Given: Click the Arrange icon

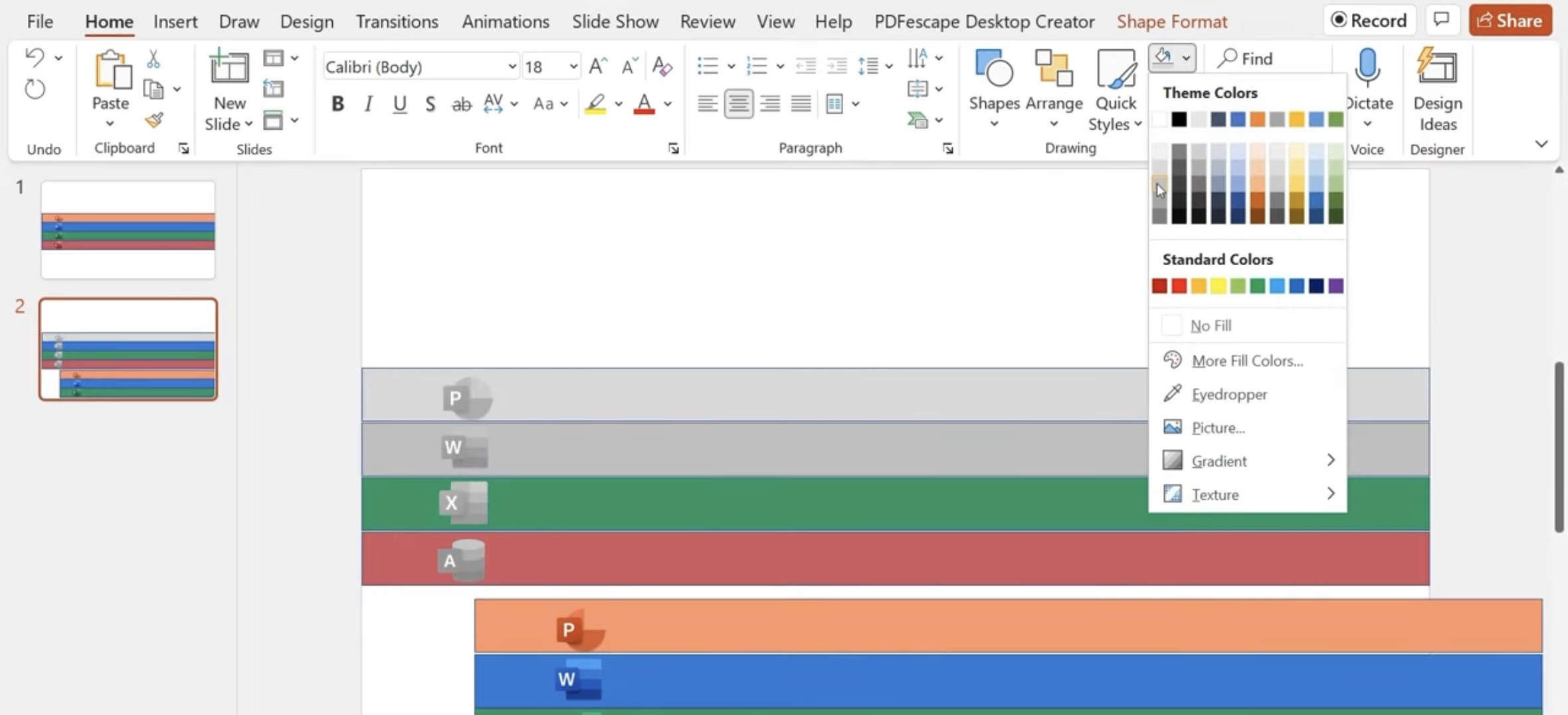Looking at the screenshot, I should (1054, 68).
